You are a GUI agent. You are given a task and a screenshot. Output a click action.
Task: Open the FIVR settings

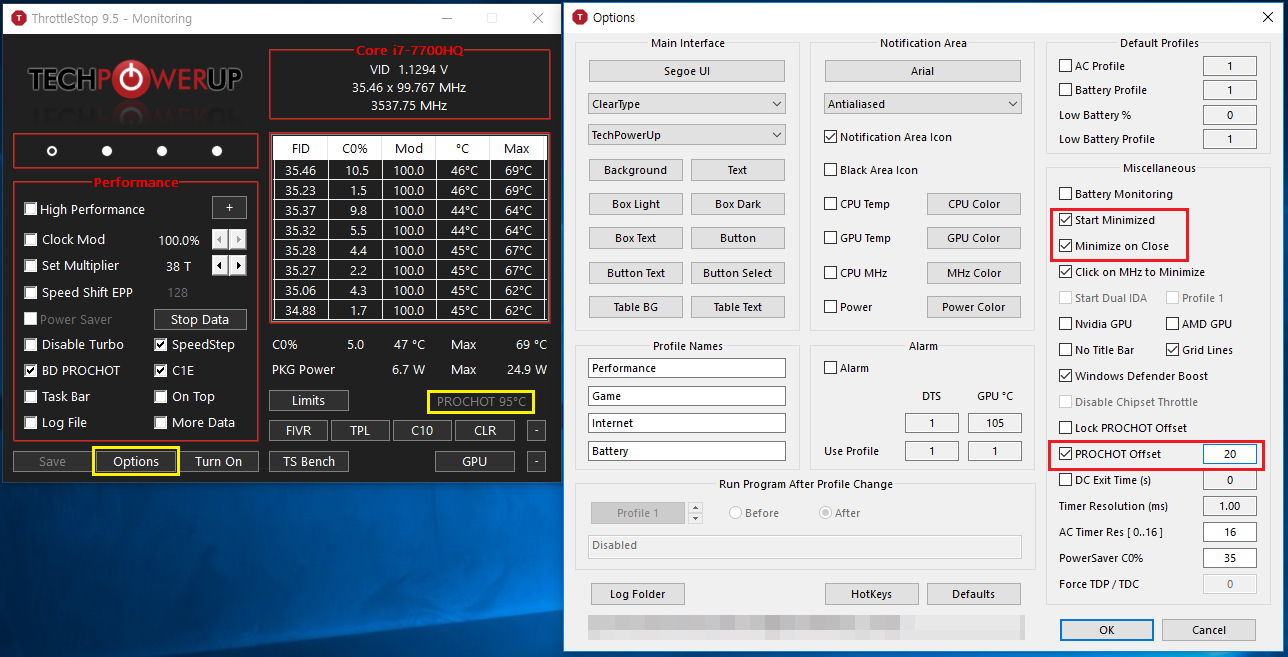(298, 431)
